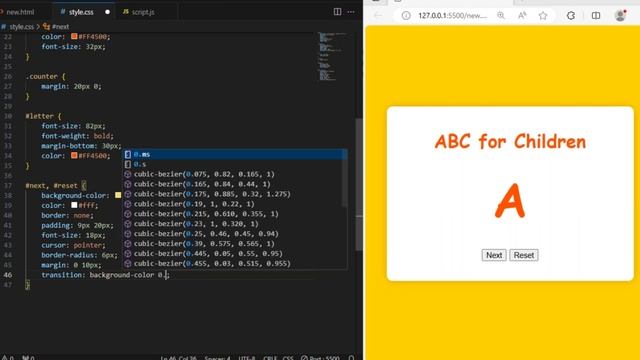Click browser back arrow button
This screenshot has height=360, width=640.
tap(378, 16)
